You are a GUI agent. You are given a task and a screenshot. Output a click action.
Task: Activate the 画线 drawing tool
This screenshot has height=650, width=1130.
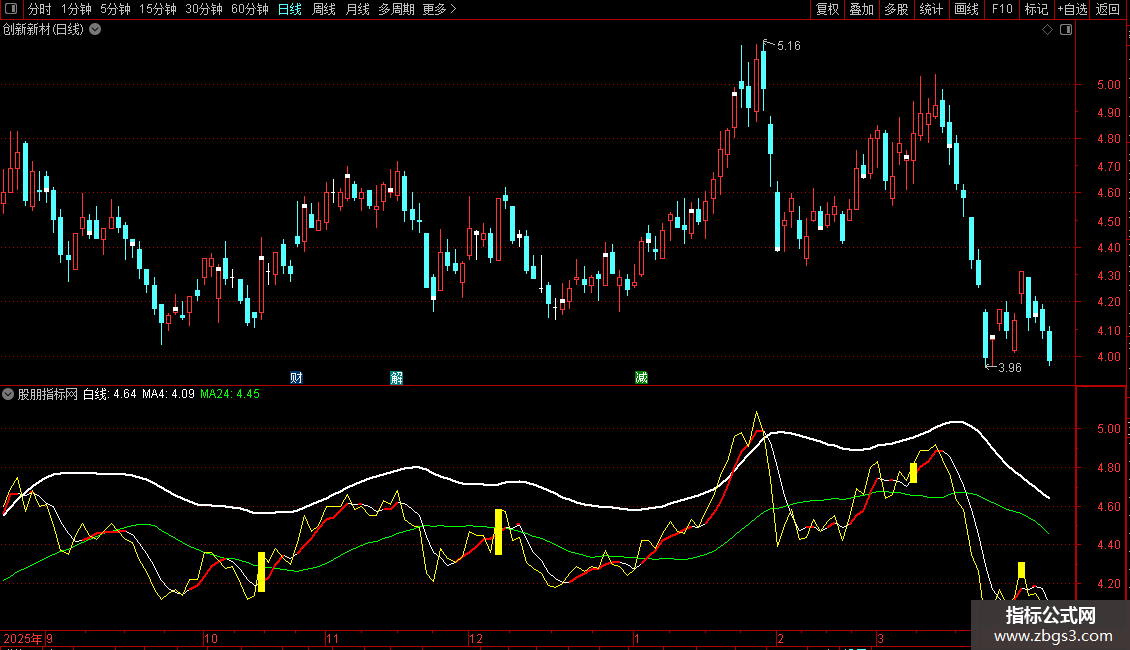(966, 9)
